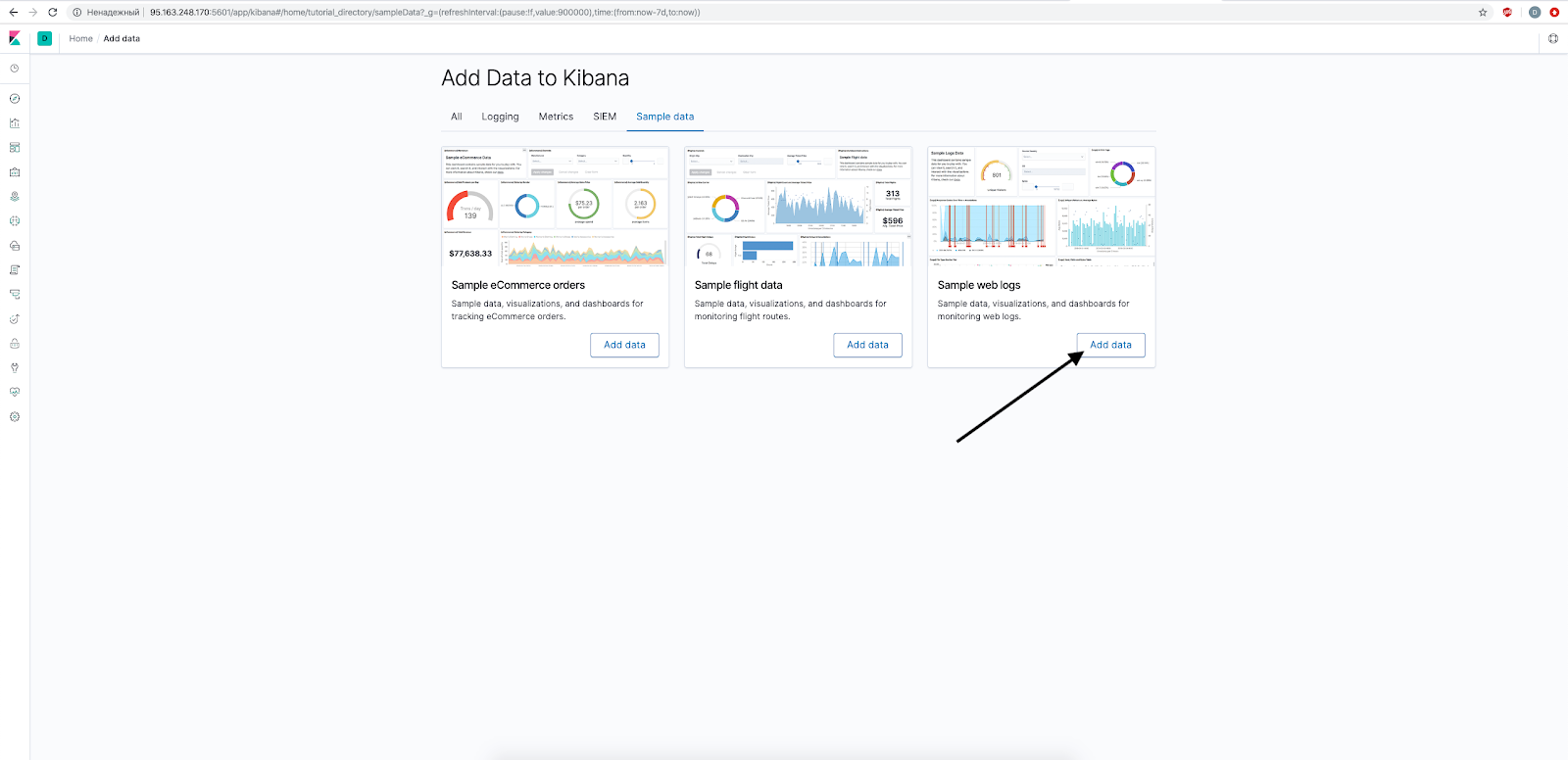The image size is (1568, 760).
Task: Click the Kibana logo
Action: point(15,38)
